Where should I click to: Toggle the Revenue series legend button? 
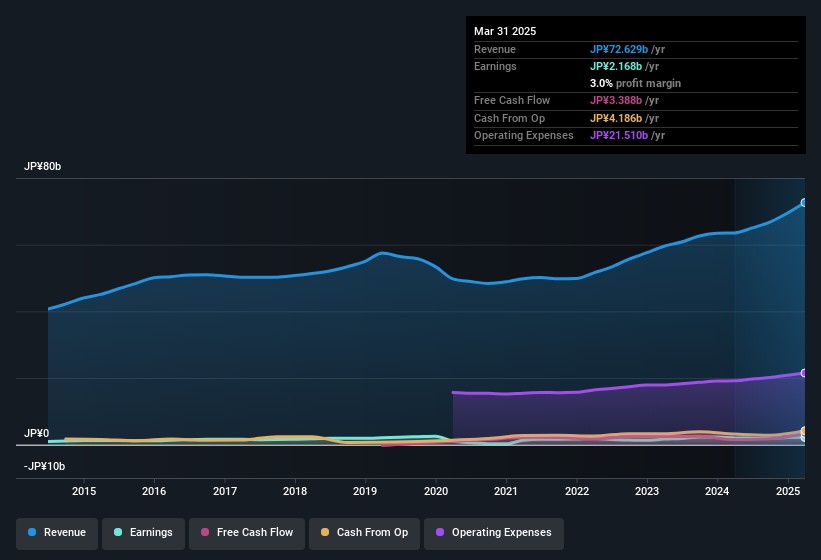click(x=58, y=532)
